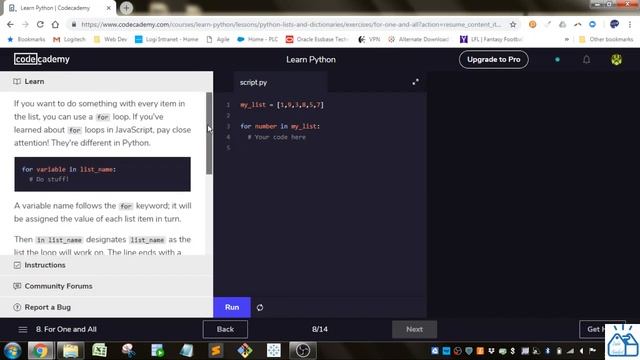Open the Logi Intranet - Home bookmark
This screenshot has height=360, width=640.
coord(167,39)
